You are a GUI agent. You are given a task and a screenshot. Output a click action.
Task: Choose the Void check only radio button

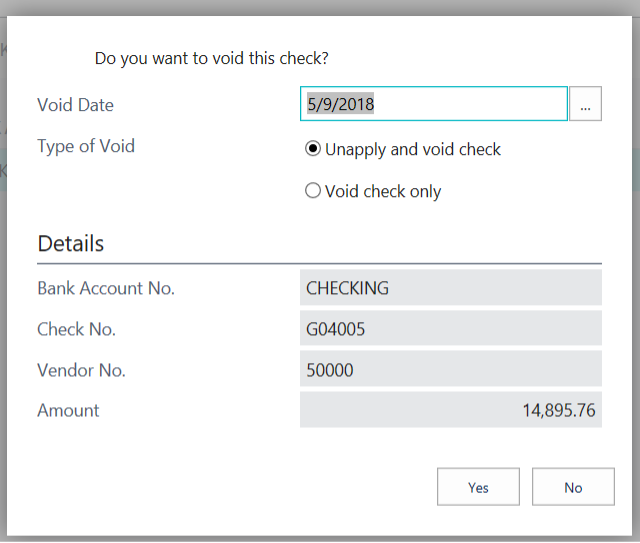click(313, 191)
